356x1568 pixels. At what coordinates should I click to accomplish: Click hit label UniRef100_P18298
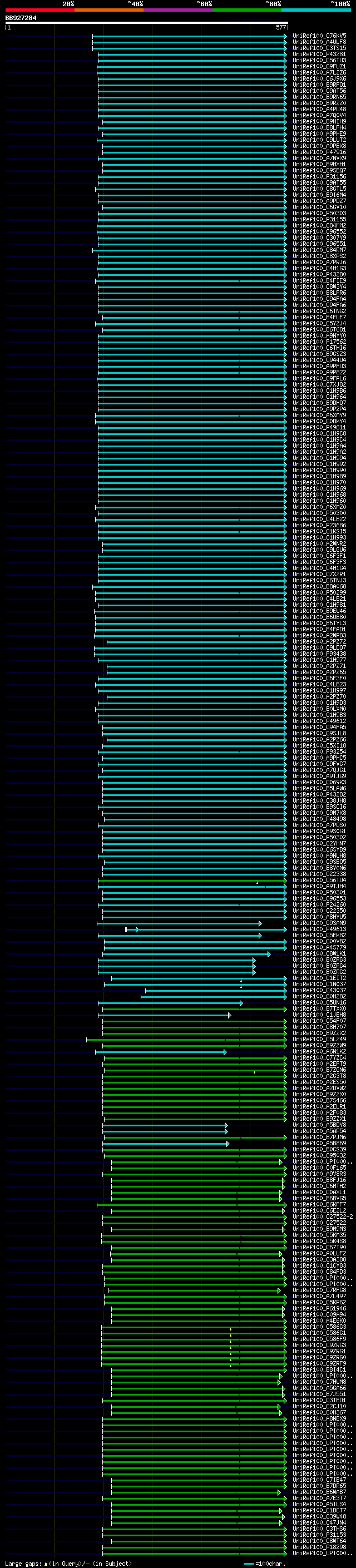click(x=319, y=1547)
